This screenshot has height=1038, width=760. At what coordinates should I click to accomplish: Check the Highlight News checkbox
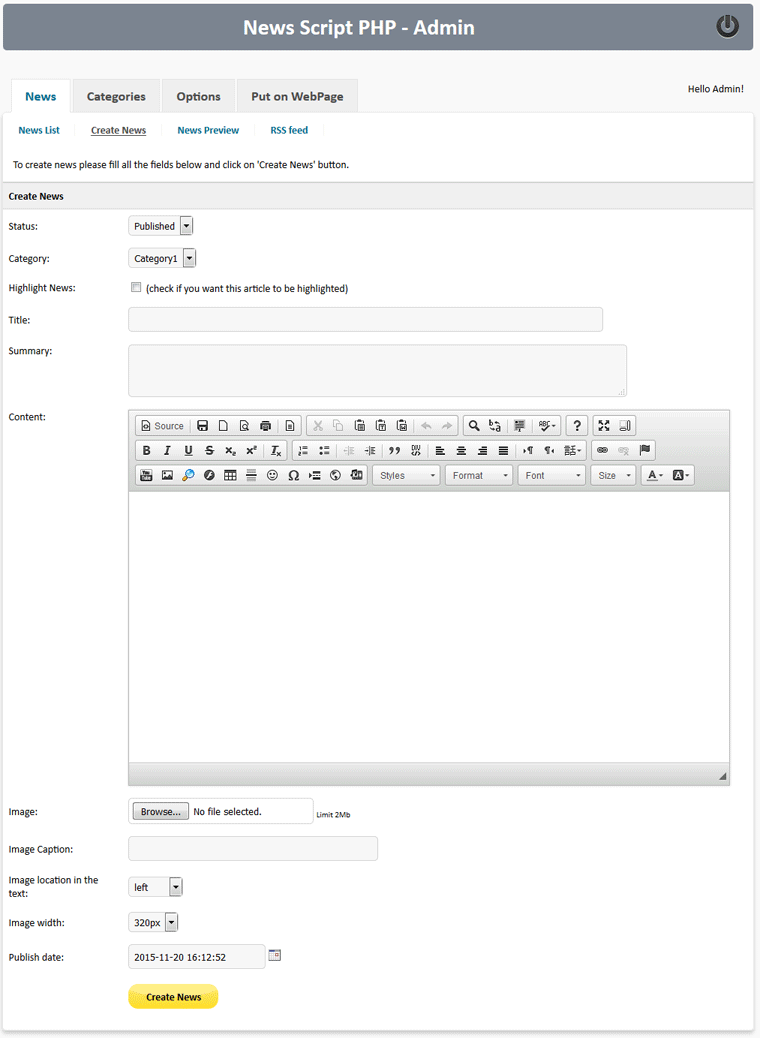136,287
